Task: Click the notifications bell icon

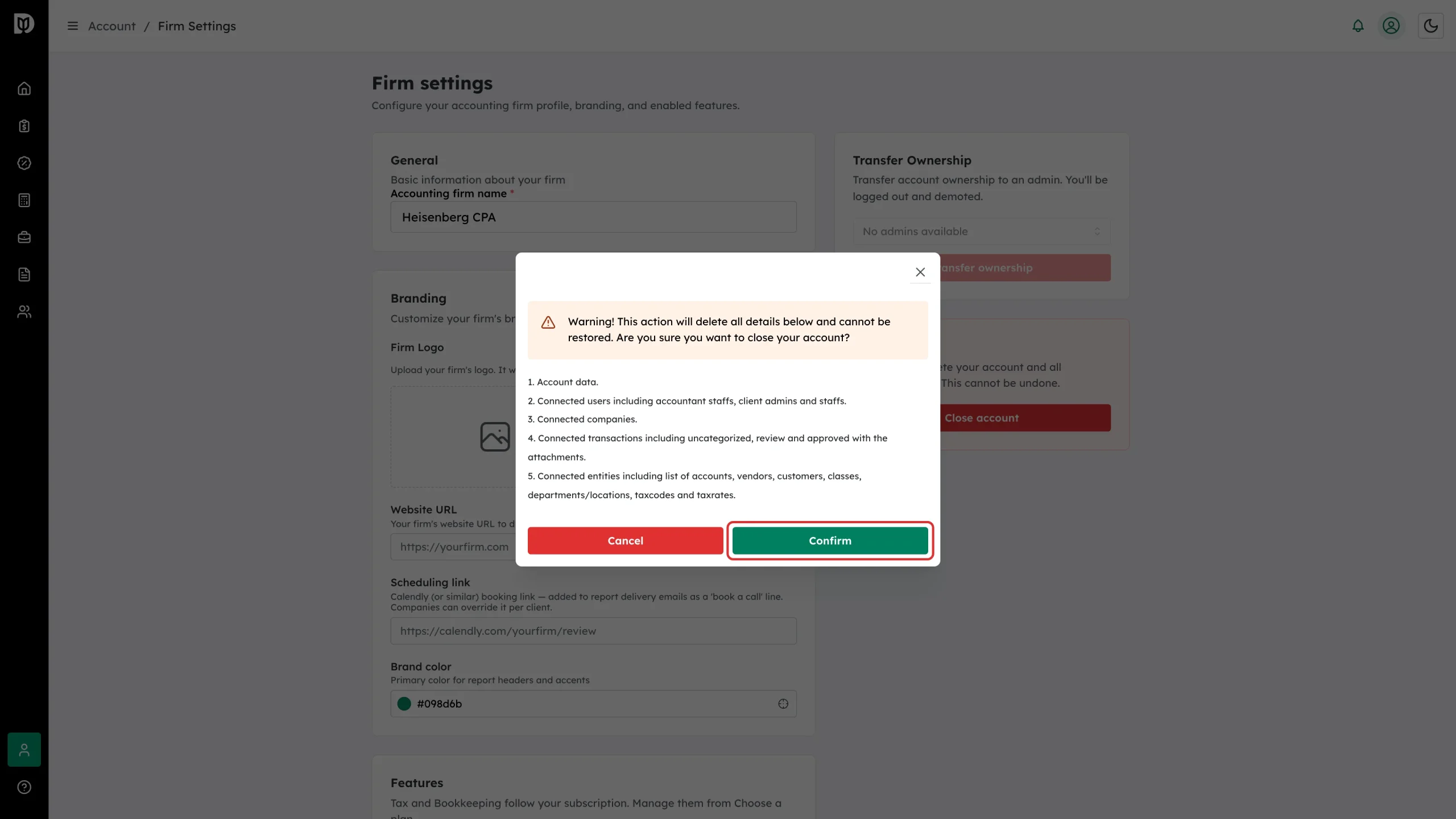Action: click(x=1358, y=26)
